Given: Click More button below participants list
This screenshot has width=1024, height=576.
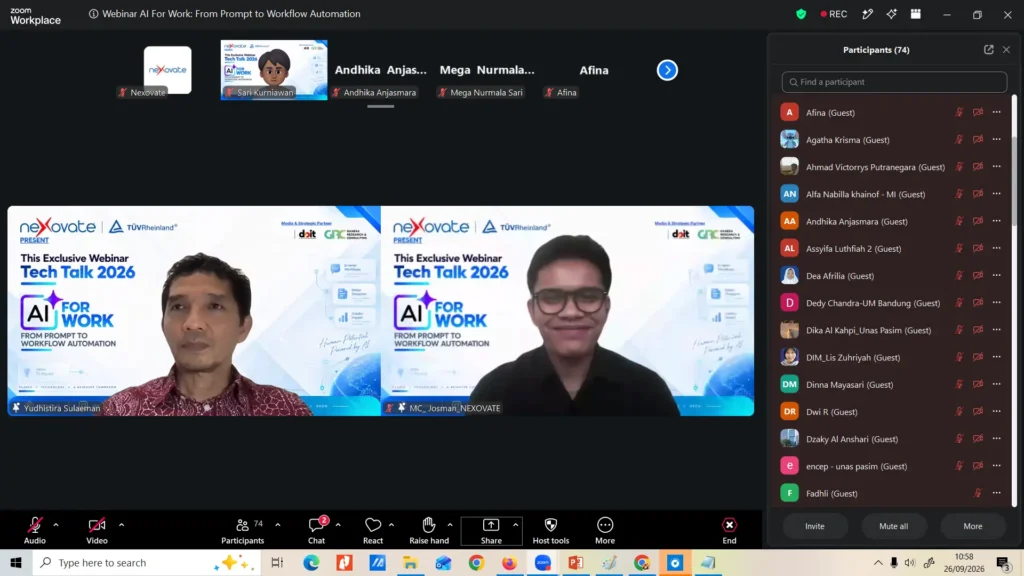Looking at the screenshot, I should click(972, 526).
